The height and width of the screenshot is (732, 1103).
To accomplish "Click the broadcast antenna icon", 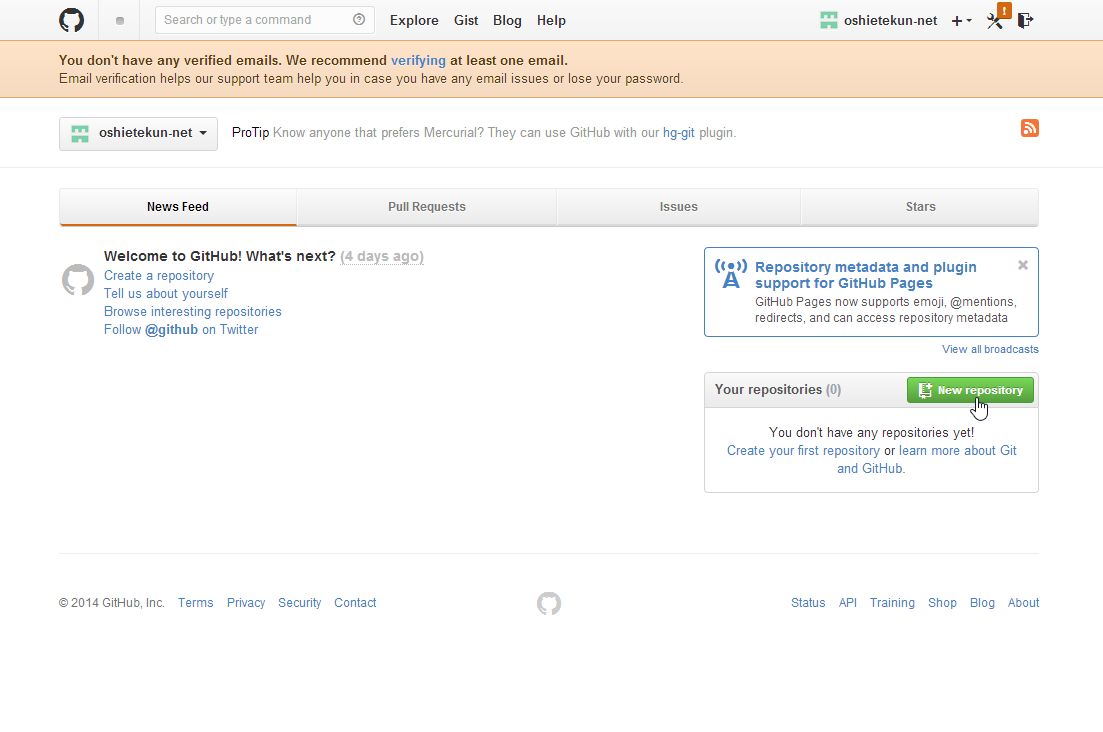I will [x=731, y=274].
